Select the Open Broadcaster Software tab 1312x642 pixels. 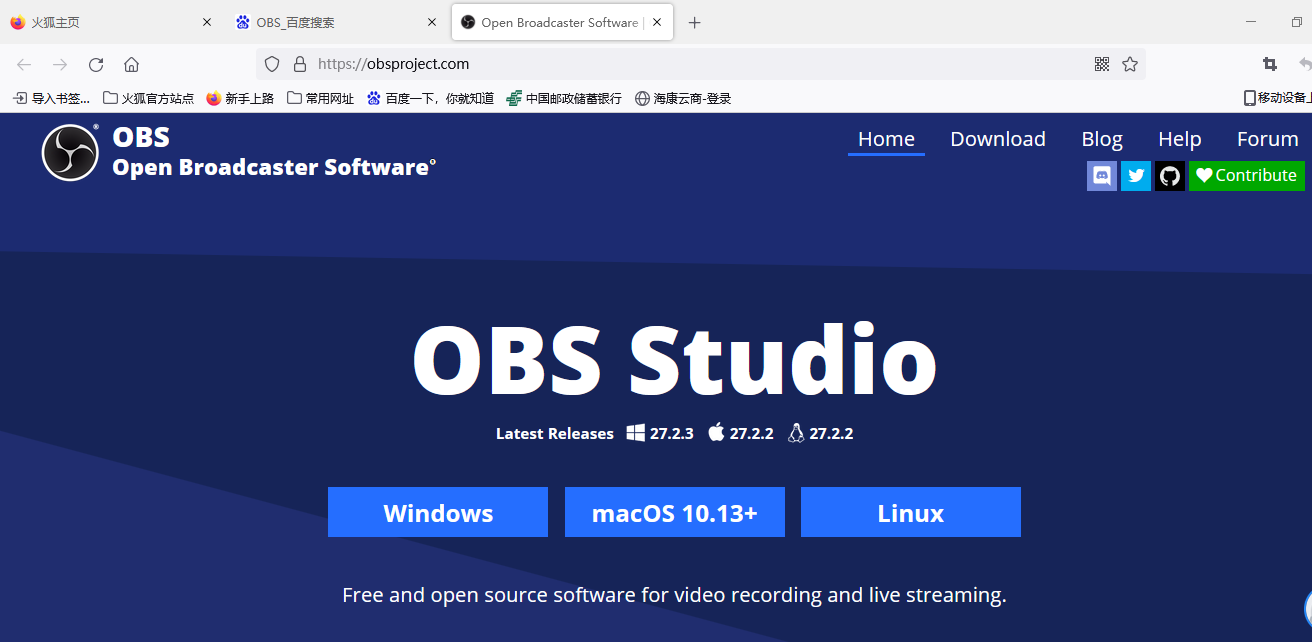tap(562, 22)
